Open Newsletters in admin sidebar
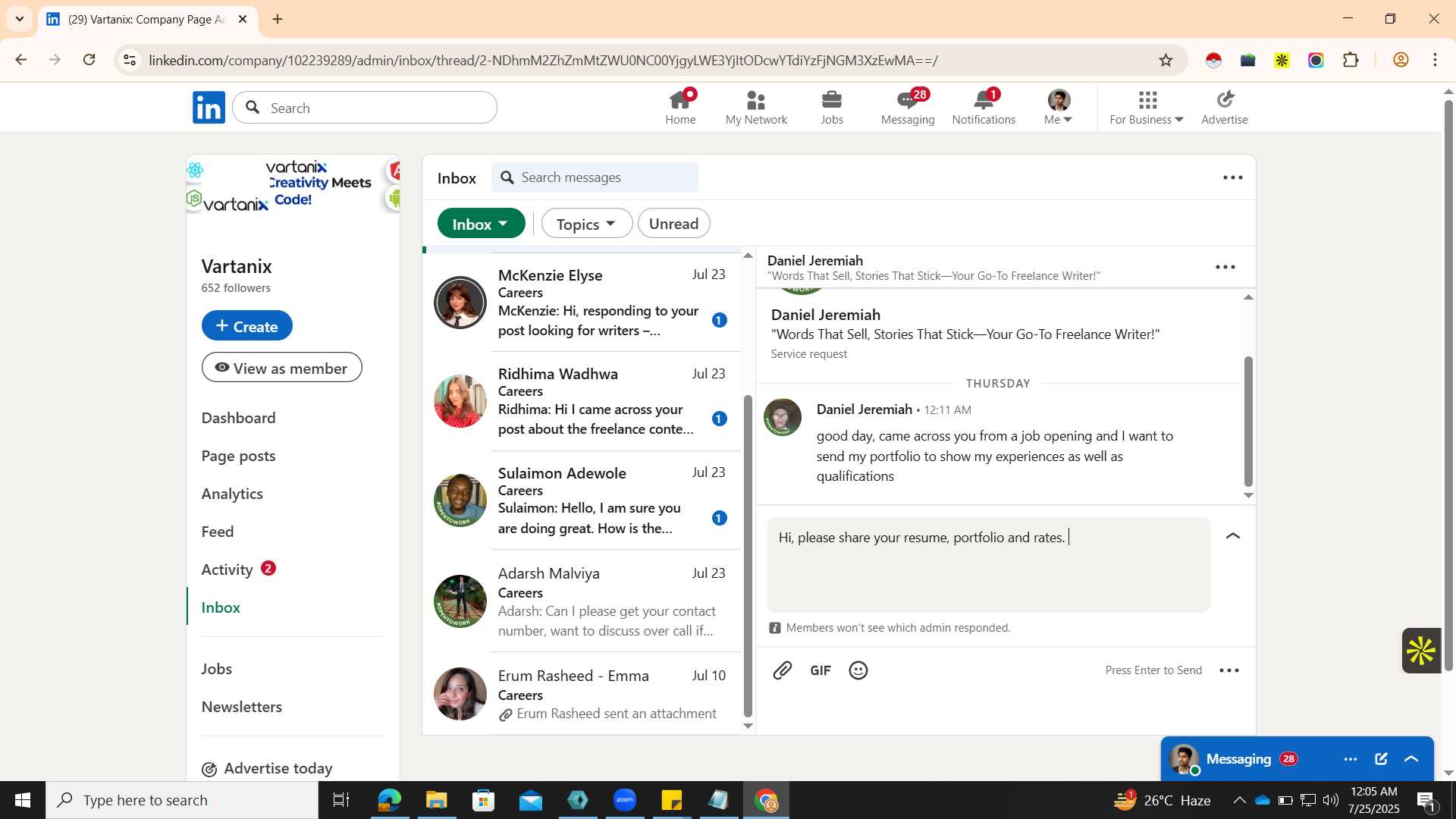Image resolution: width=1456 pixels, height=819 pixels. coord(241,707)
